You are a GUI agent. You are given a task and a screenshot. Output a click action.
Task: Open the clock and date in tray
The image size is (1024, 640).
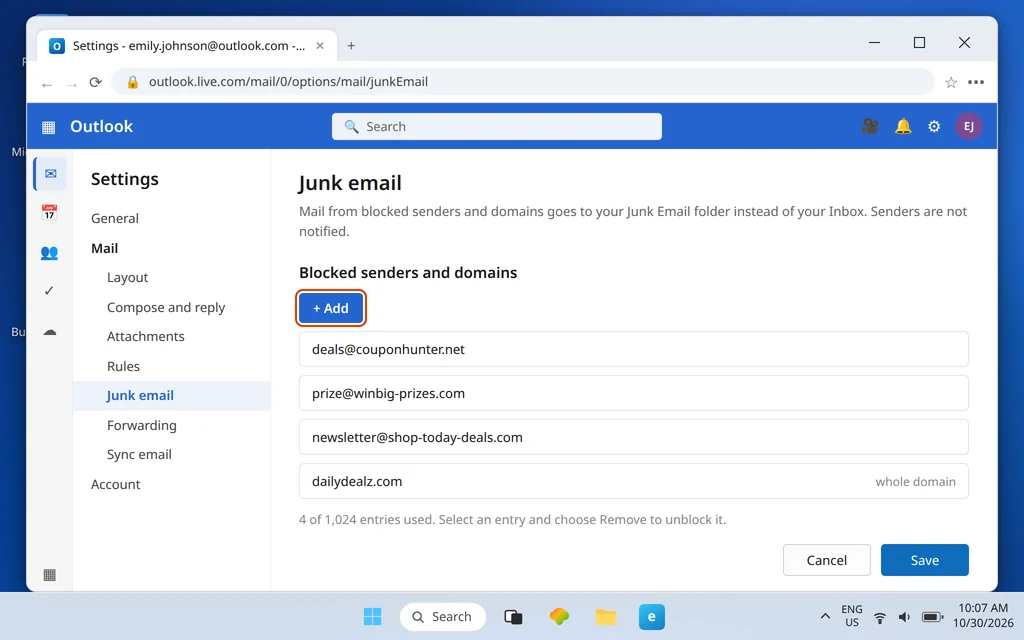[983, 616]
